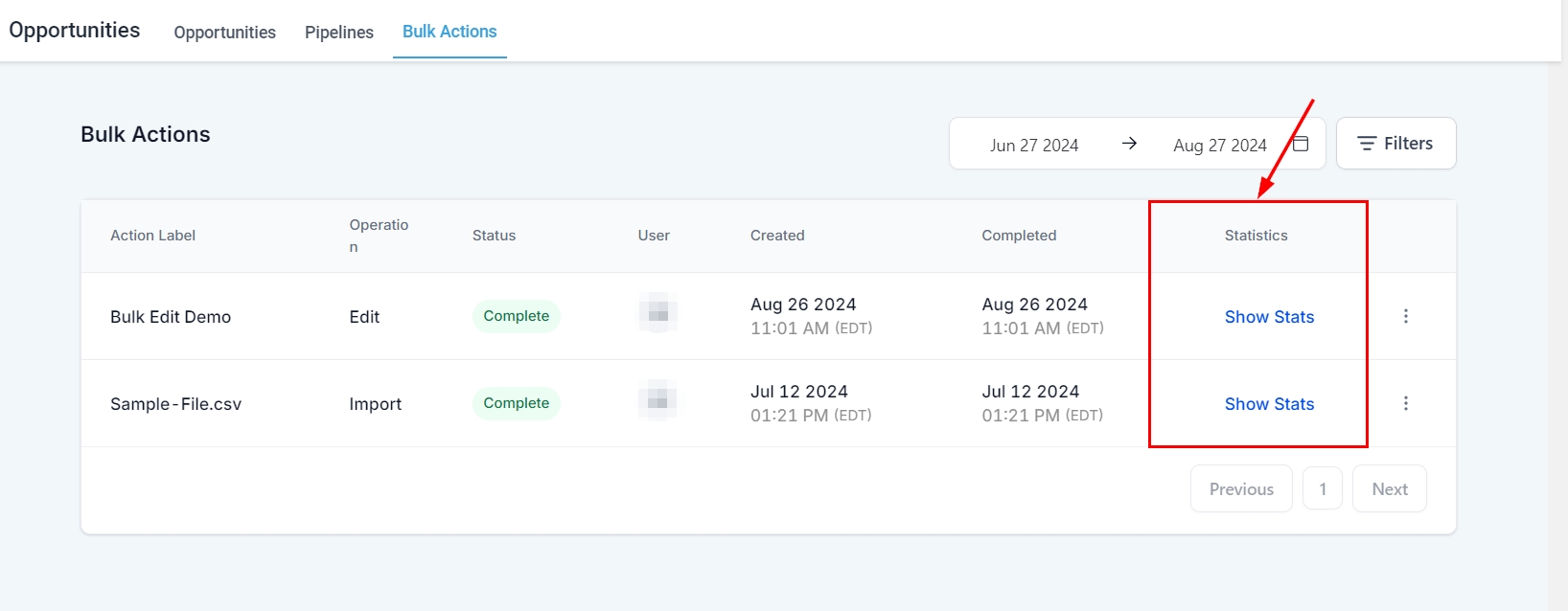Show Stats for Bulk Edit Demo
This screenshot has width=1568, height=611.
click(x=1269, y=317)
